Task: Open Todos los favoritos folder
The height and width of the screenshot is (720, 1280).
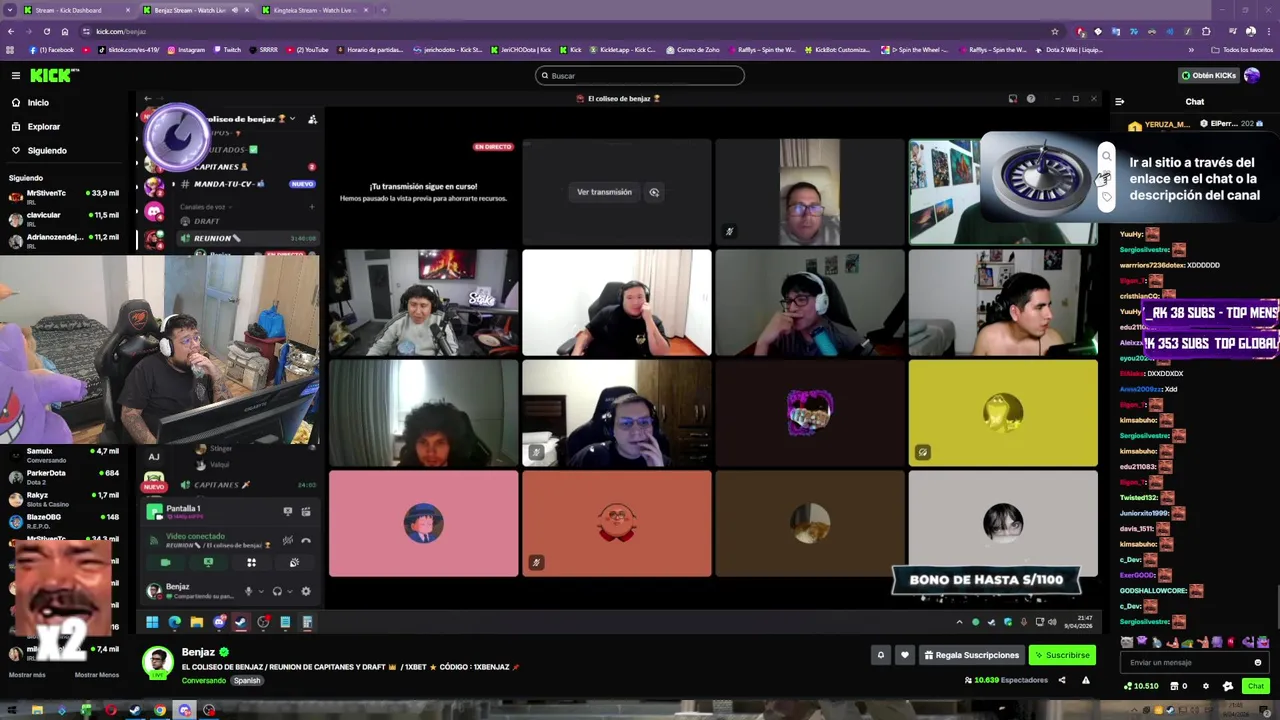Action: click(1243, 49)
